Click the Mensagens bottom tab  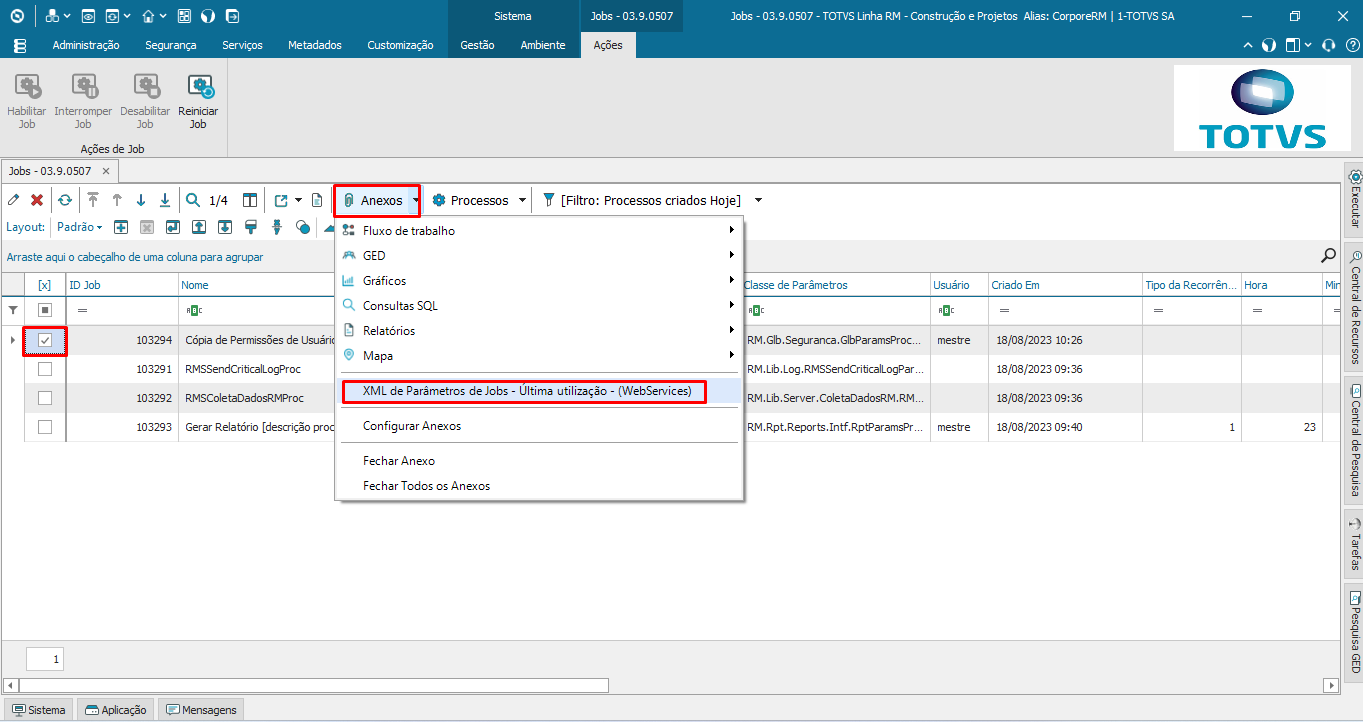click(201, 710)
